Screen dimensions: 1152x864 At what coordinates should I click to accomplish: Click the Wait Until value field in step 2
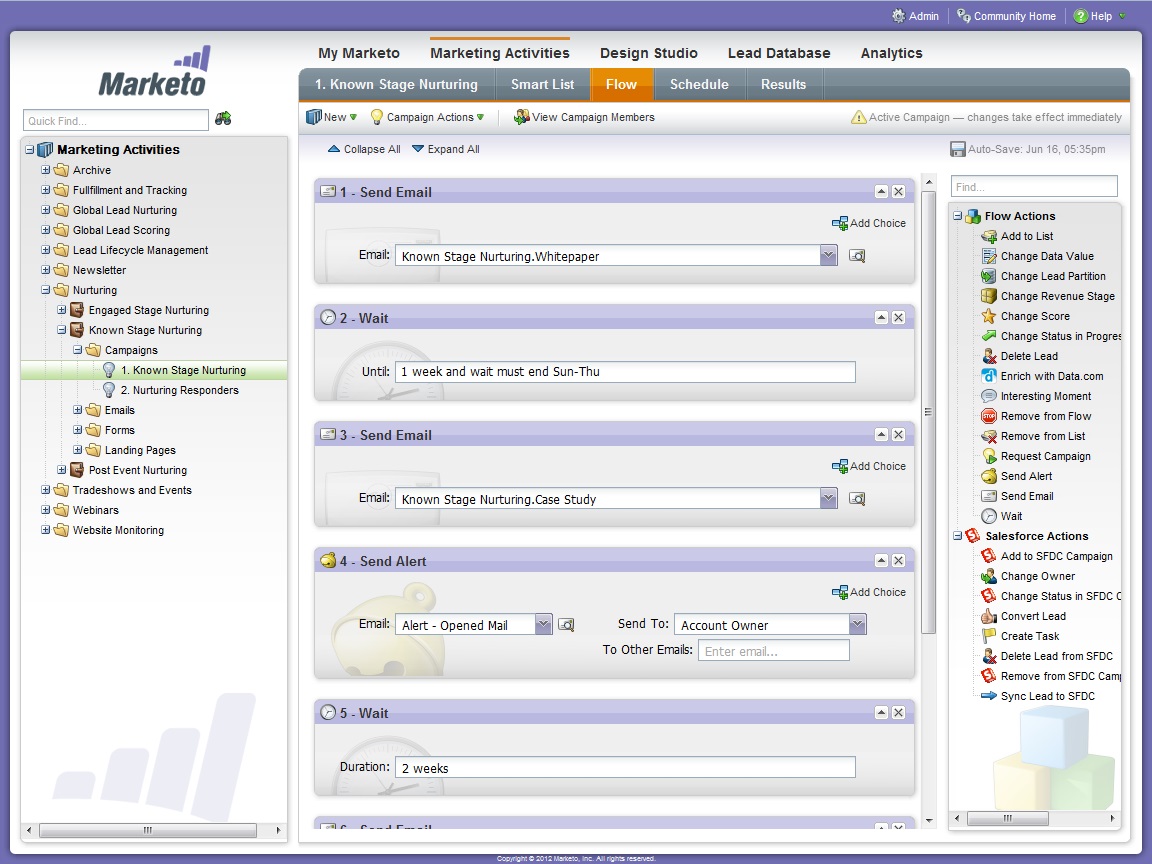(625, 372)
